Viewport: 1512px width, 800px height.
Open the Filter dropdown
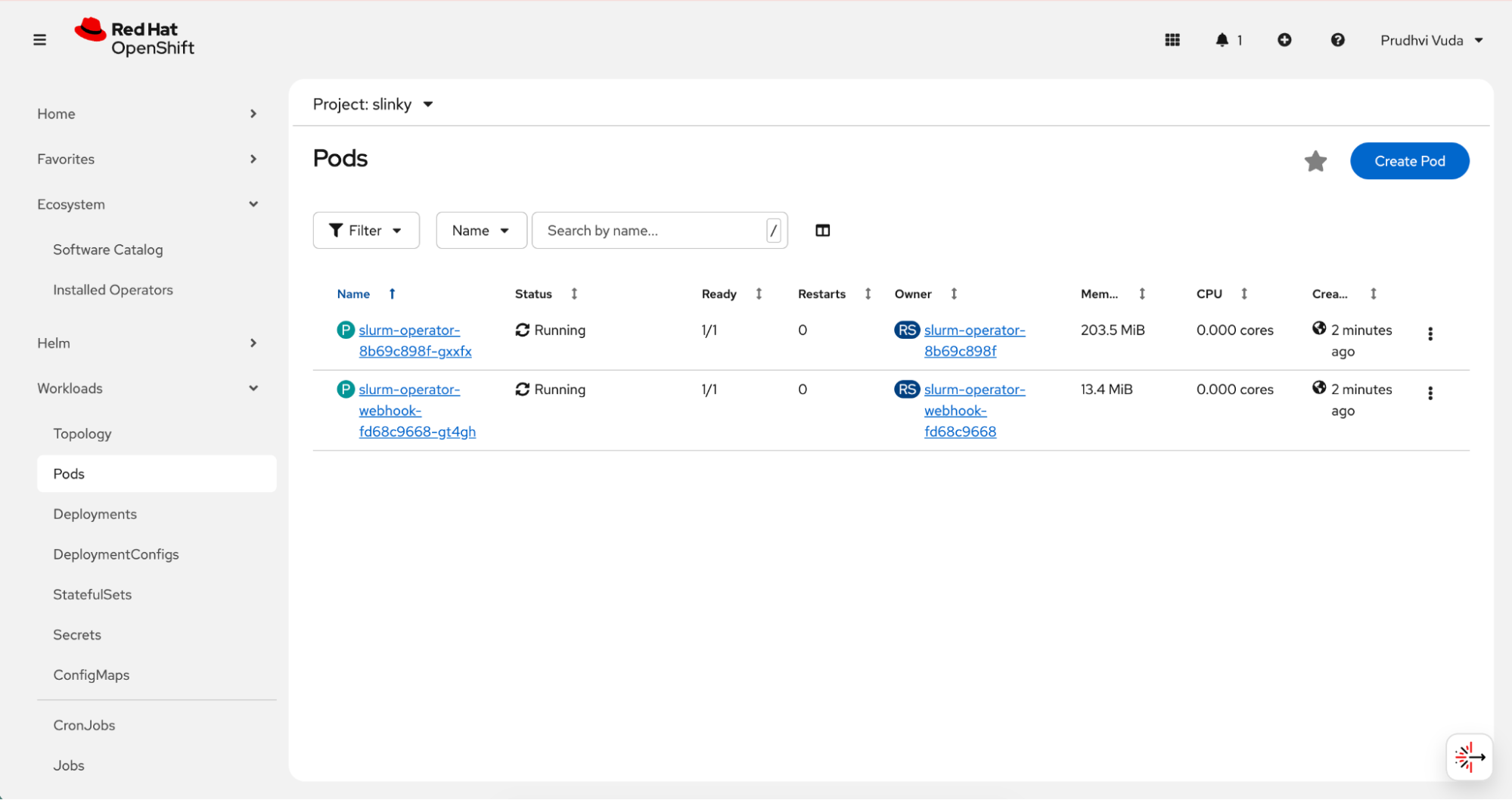tap(366, 231)
